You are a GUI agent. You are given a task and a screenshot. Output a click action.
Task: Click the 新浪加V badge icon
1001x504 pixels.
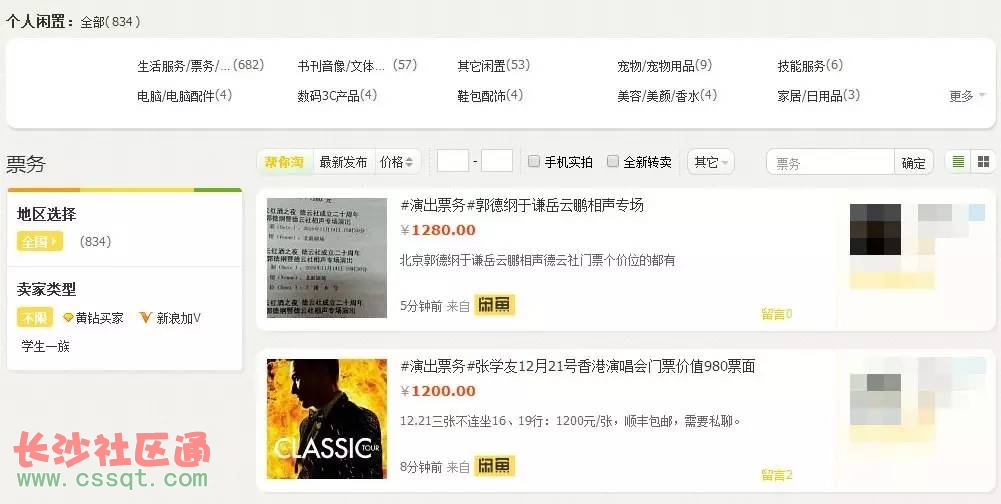coord(146,317)
